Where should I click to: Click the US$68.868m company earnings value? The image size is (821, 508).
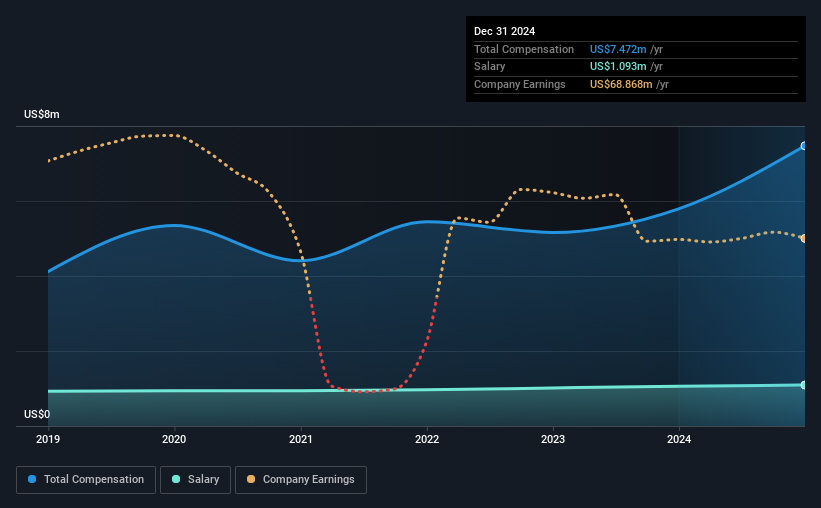[621, 84]
